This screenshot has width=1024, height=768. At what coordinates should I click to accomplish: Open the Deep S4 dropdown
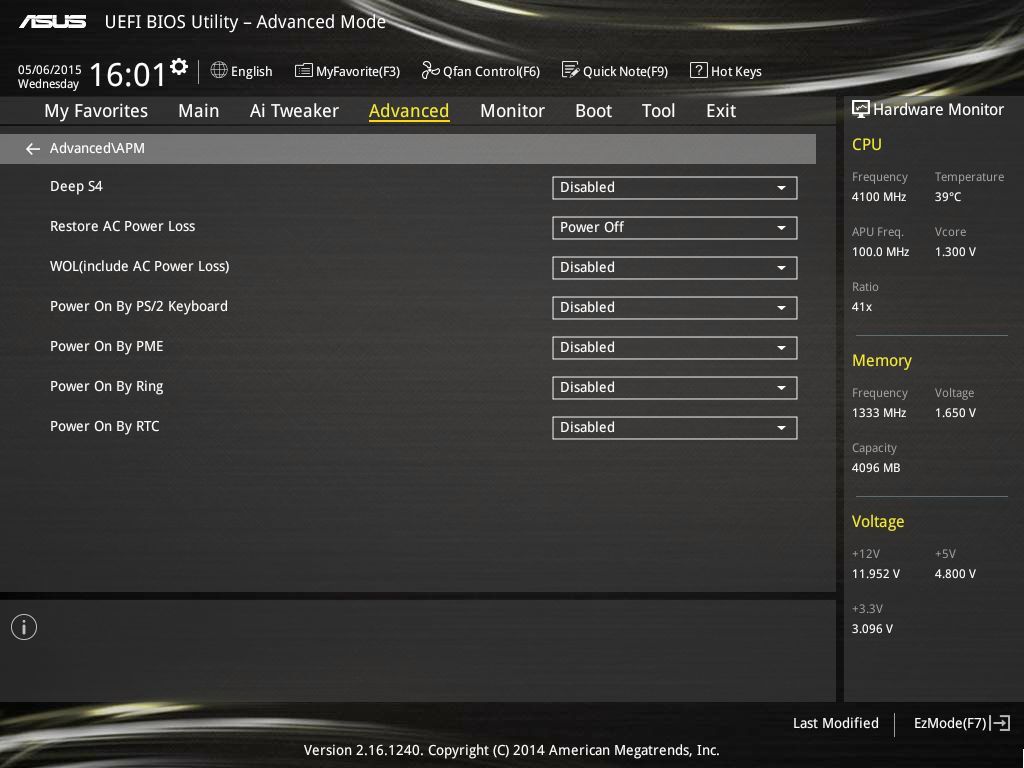[675, 187]
